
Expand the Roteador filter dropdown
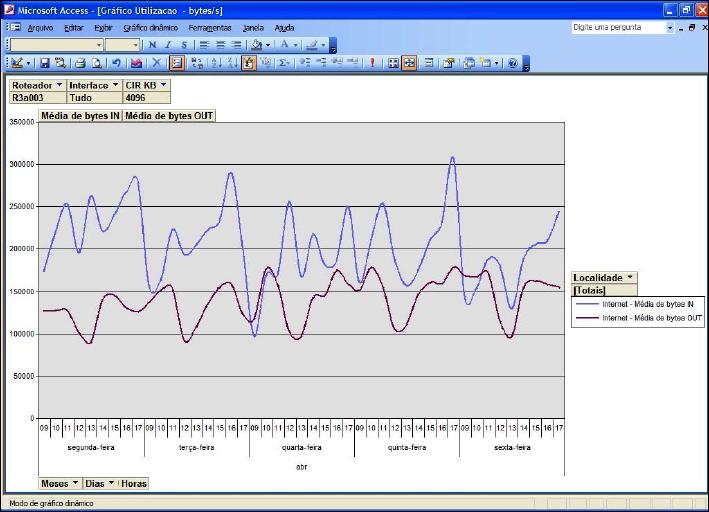pyautogui.click(x=59, y=85)
